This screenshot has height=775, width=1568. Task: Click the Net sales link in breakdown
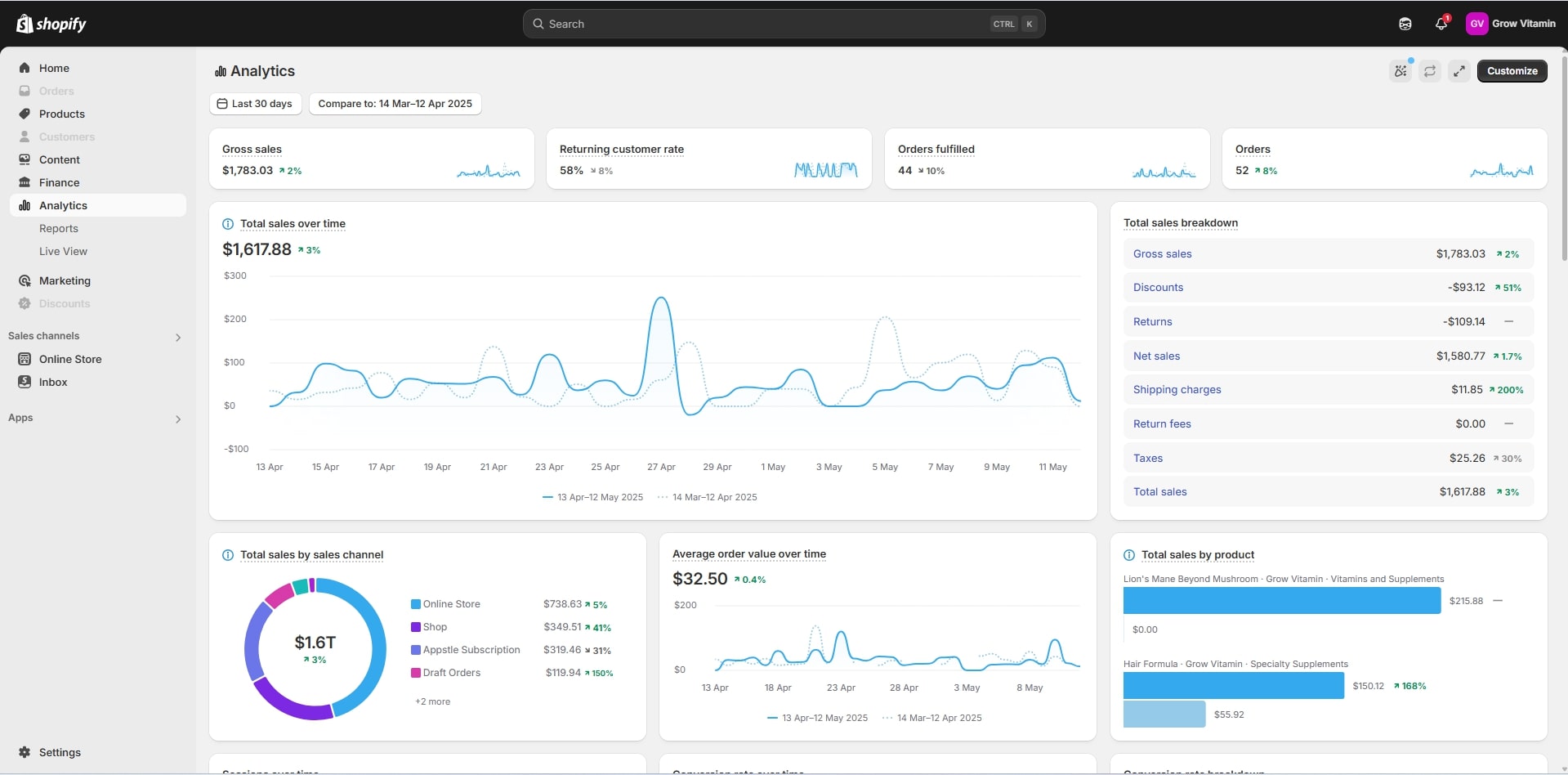pyautogui.click(x=1156, y=356)
